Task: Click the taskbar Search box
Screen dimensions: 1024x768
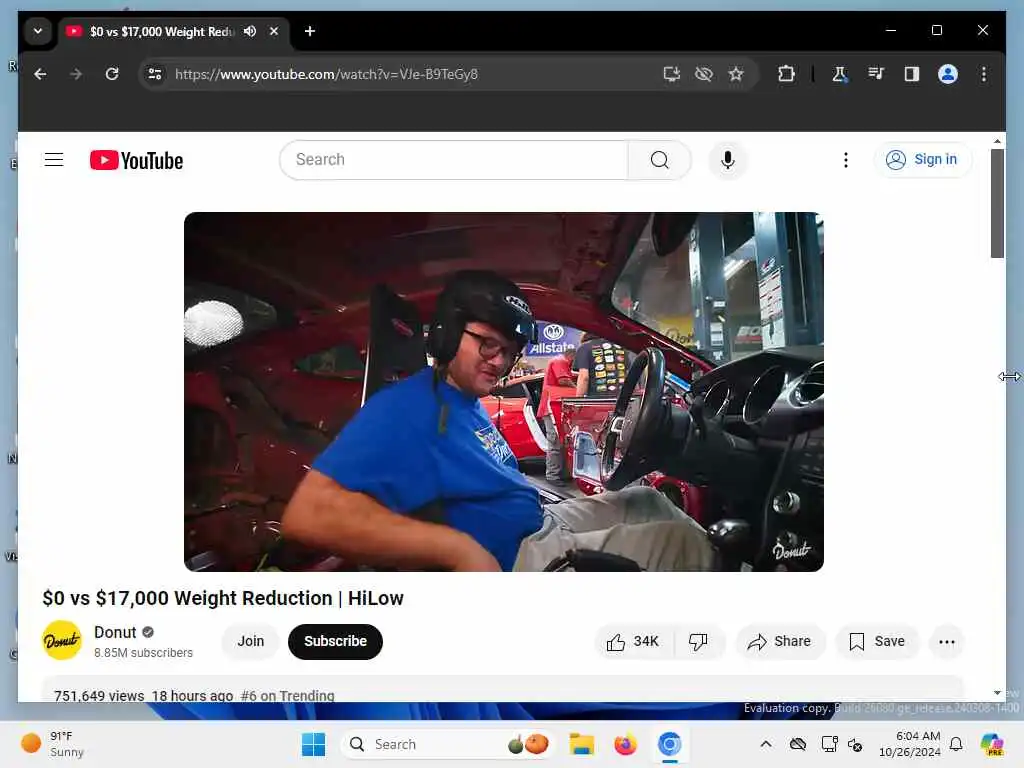Action: [x=448, y=744]
